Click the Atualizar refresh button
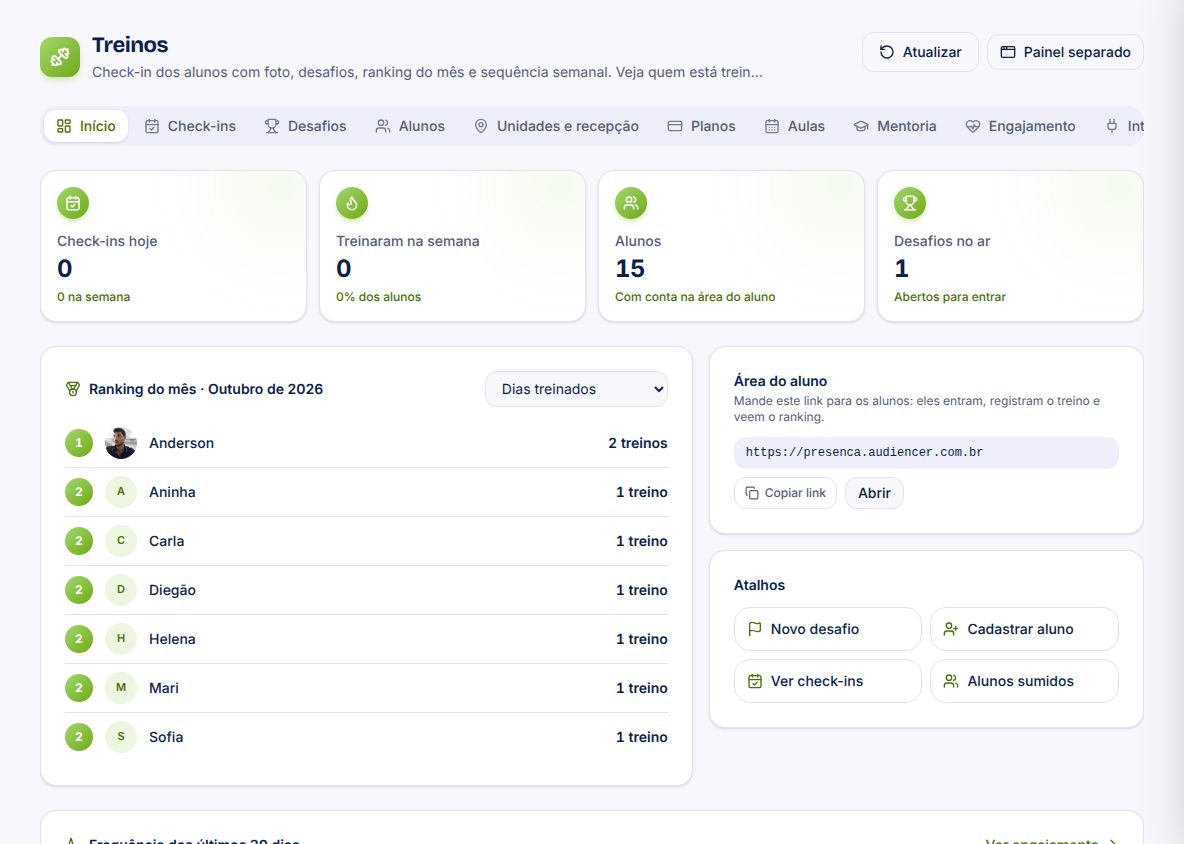1184x844 pixels. [920, 52]
